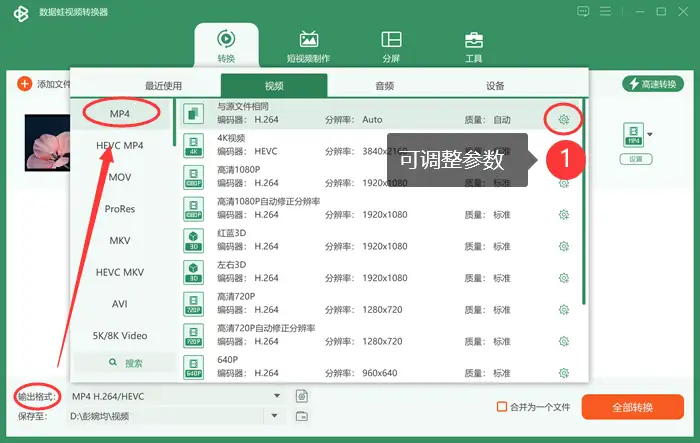Choose MP4 in the format list

[120, 114]
